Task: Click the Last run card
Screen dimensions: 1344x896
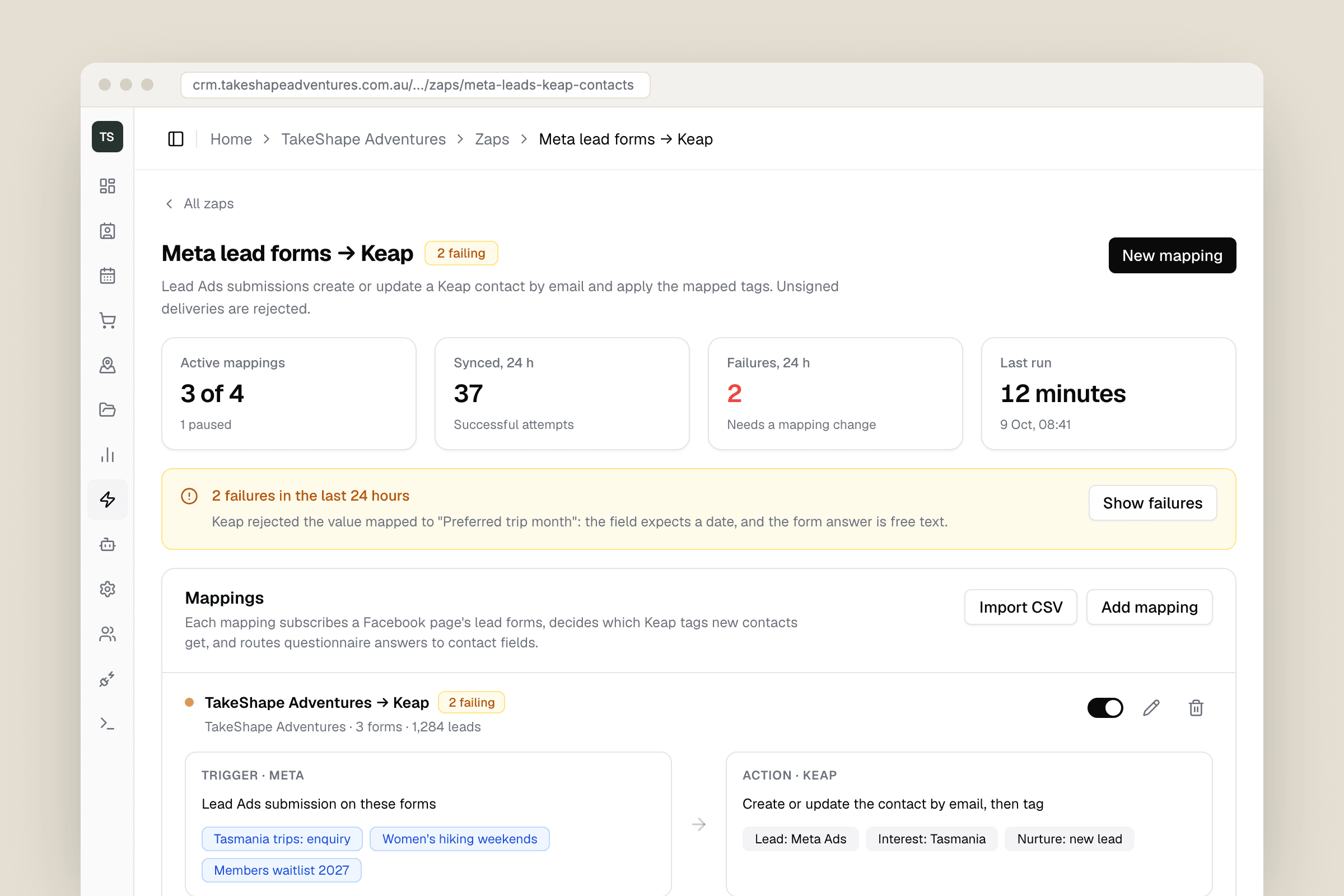Action: (1108, 394)
